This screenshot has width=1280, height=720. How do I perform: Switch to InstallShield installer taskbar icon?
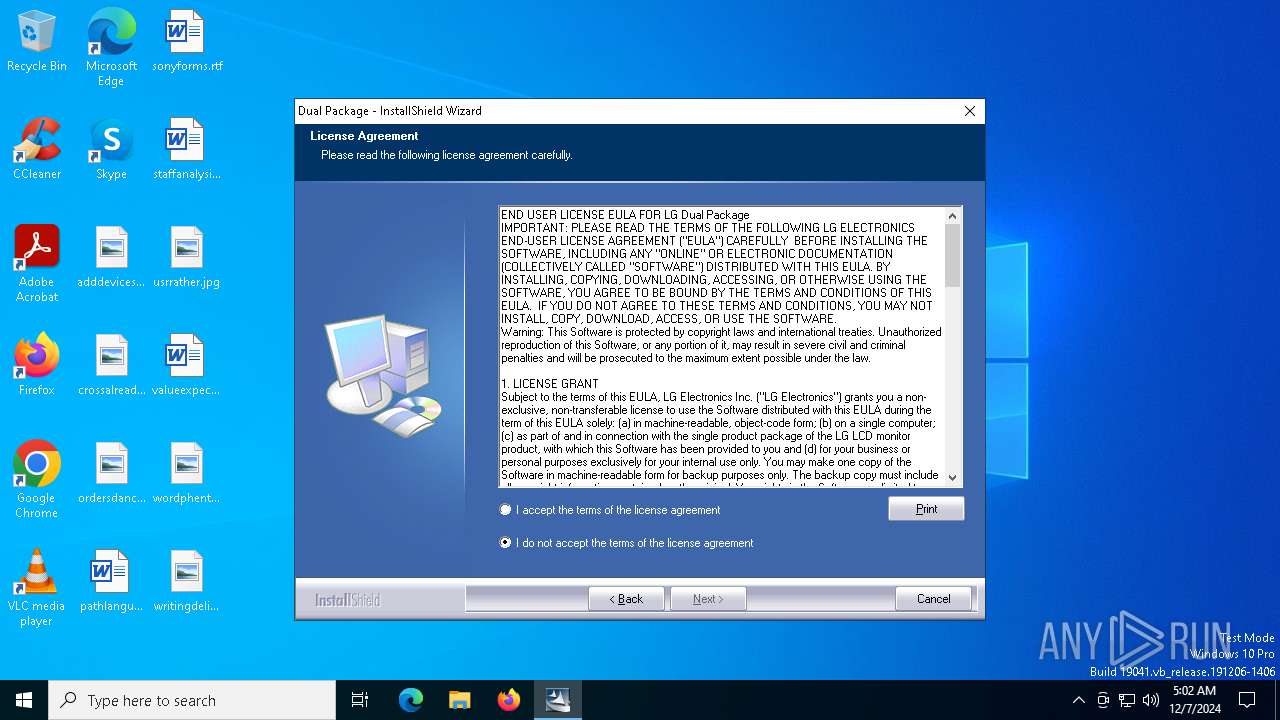[x=558, y=700]
